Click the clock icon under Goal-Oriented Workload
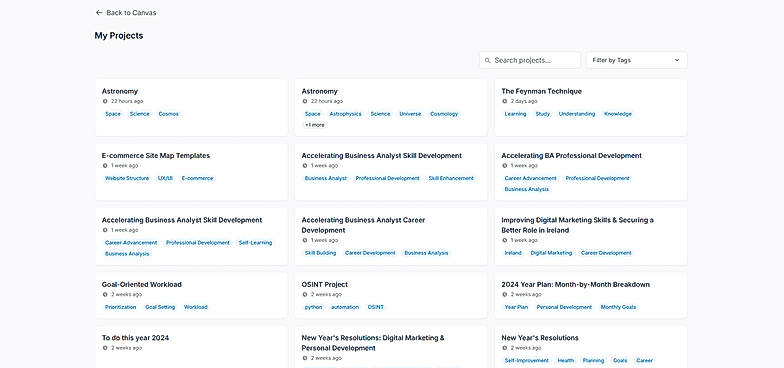The image size is (784, 368). [105, 294]
